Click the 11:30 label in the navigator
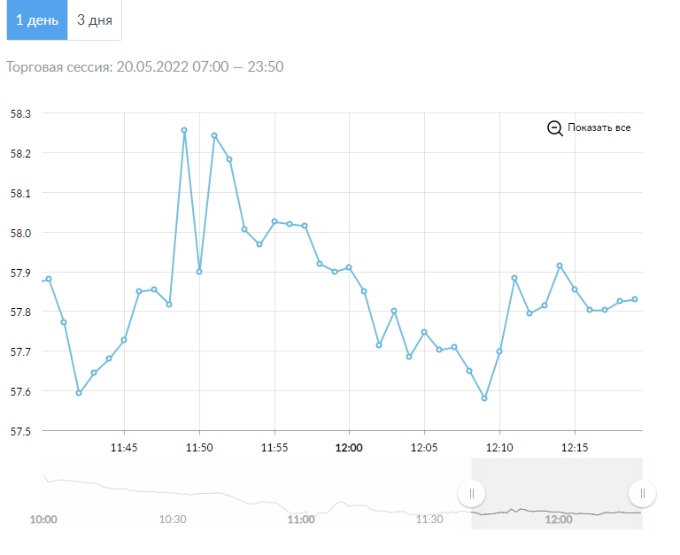This screenshot has height=555, width=680. (430, 520)
